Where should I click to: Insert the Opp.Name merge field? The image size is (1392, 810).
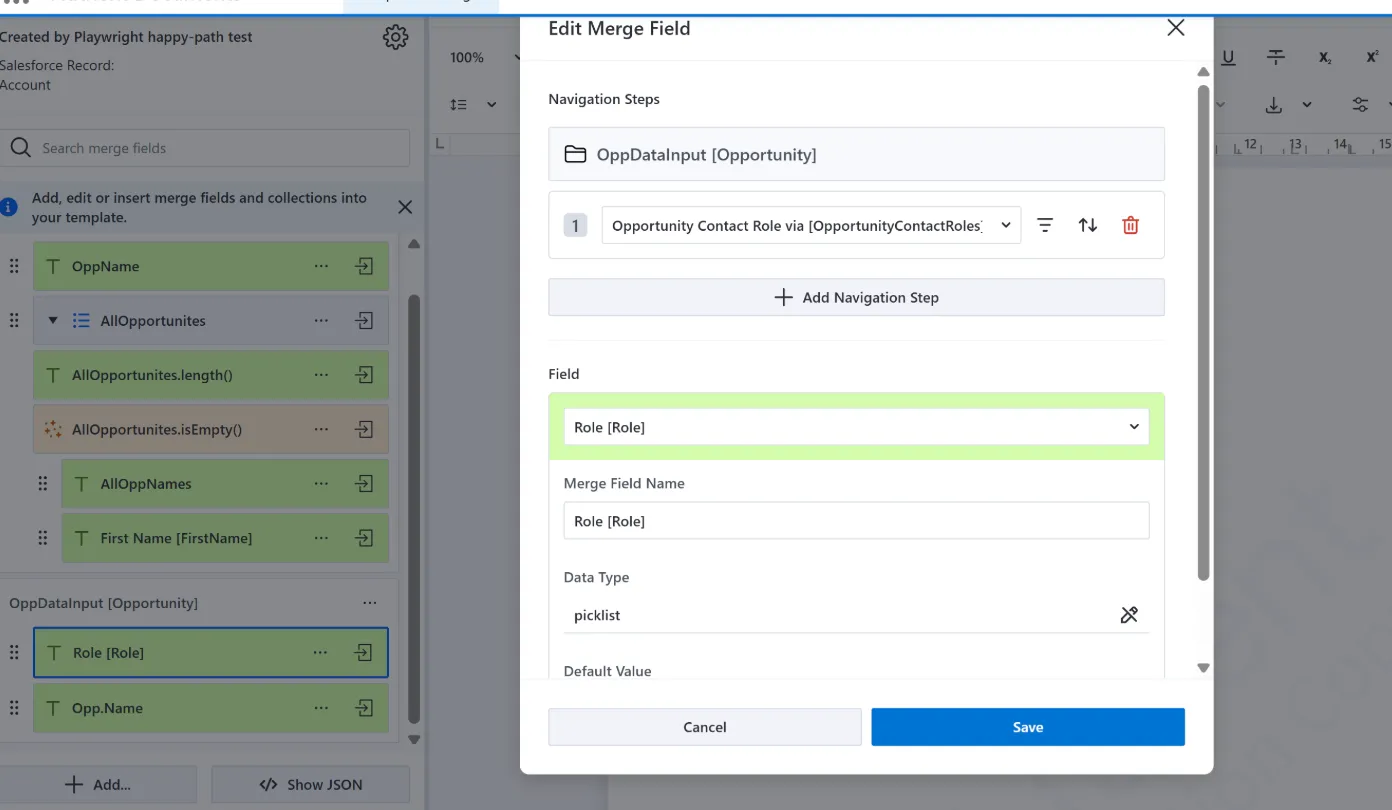pos(365,708)
